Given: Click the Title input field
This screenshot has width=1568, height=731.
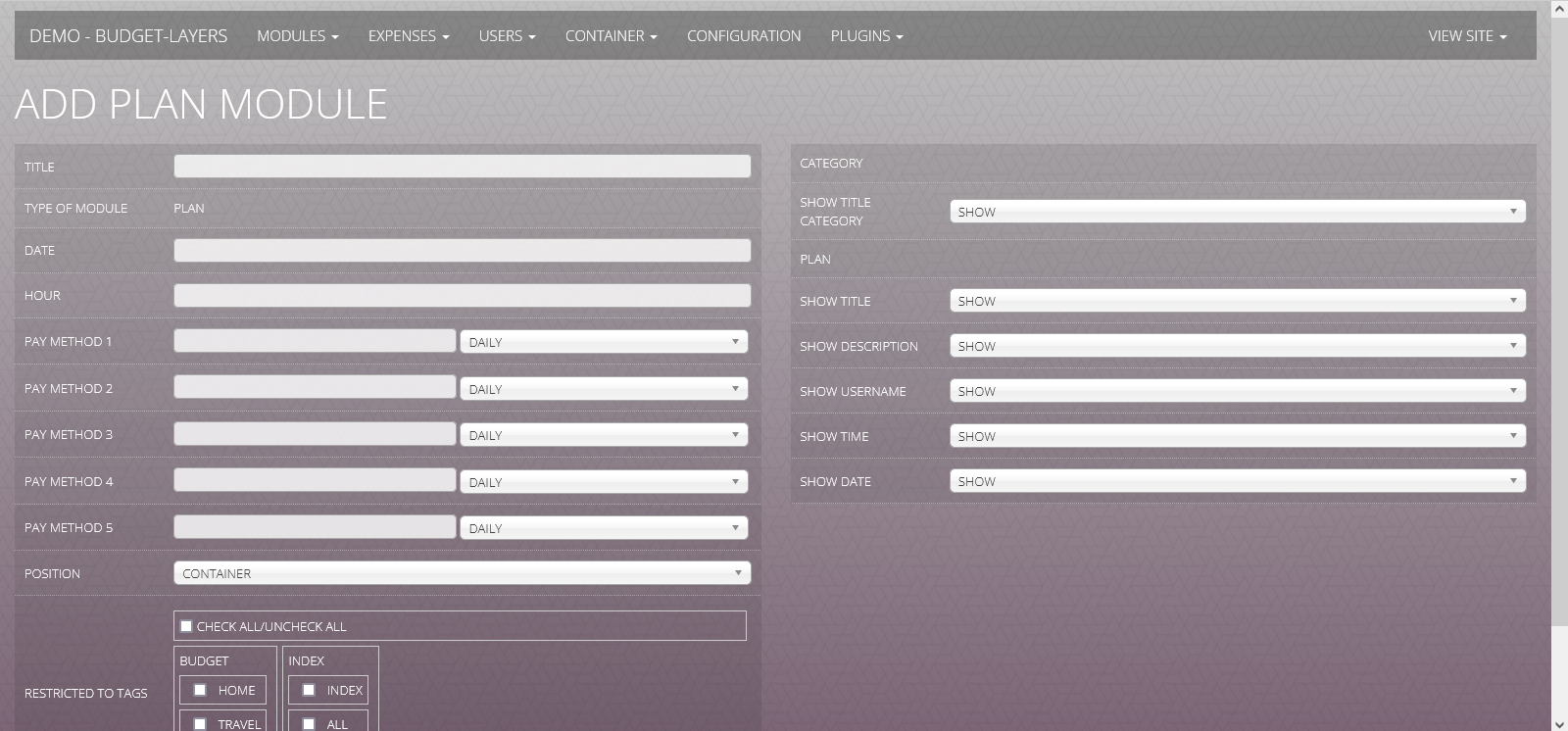Looking at the screenshot, I should (462, 167).
